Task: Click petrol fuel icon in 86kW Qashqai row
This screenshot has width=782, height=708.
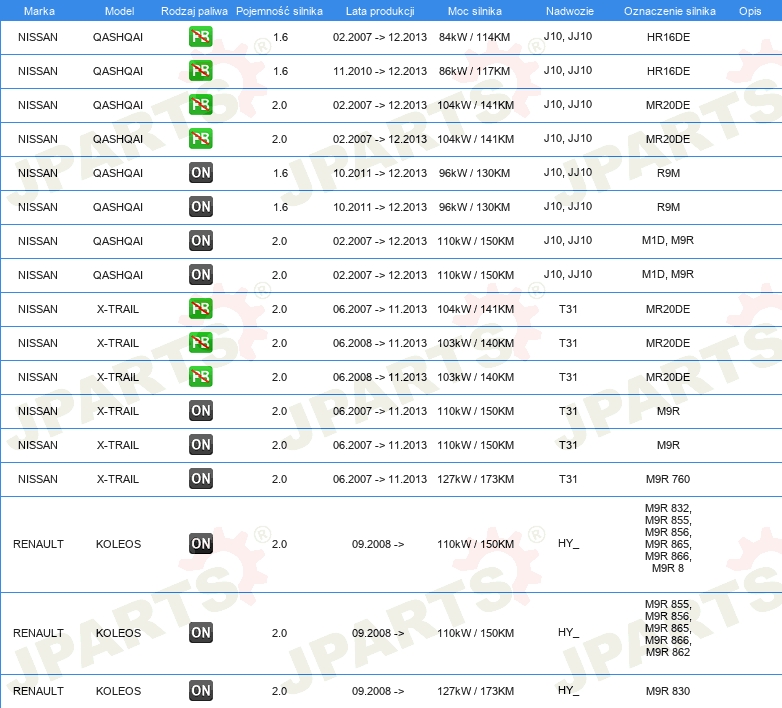Action: (x=200, y=71)
